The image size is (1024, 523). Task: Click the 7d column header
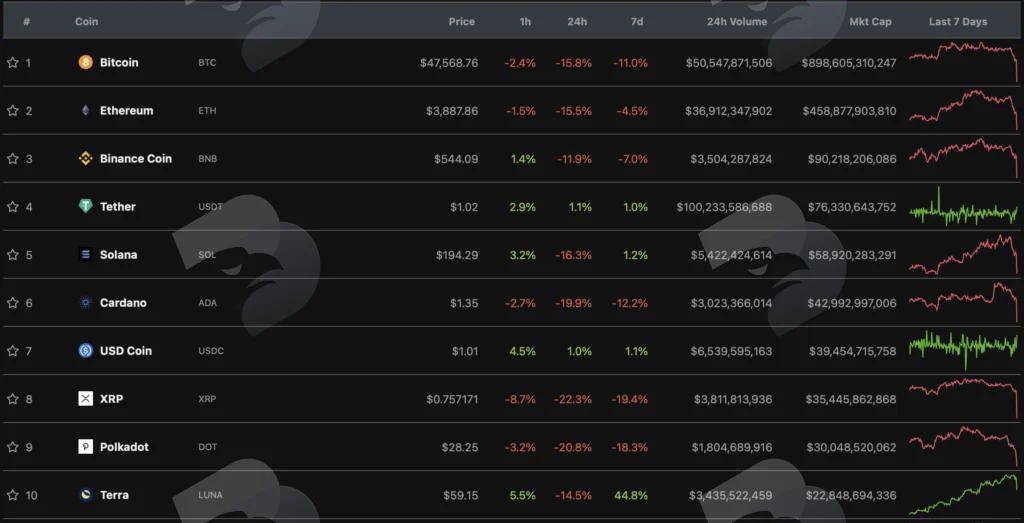(637, 22)
